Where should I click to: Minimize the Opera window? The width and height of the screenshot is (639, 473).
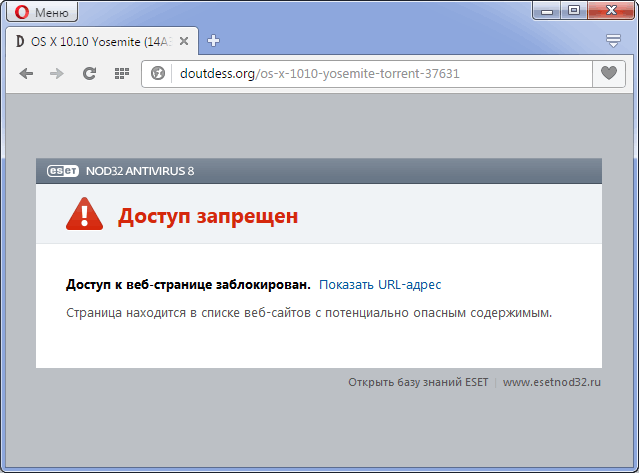click(x=546, y=11)
